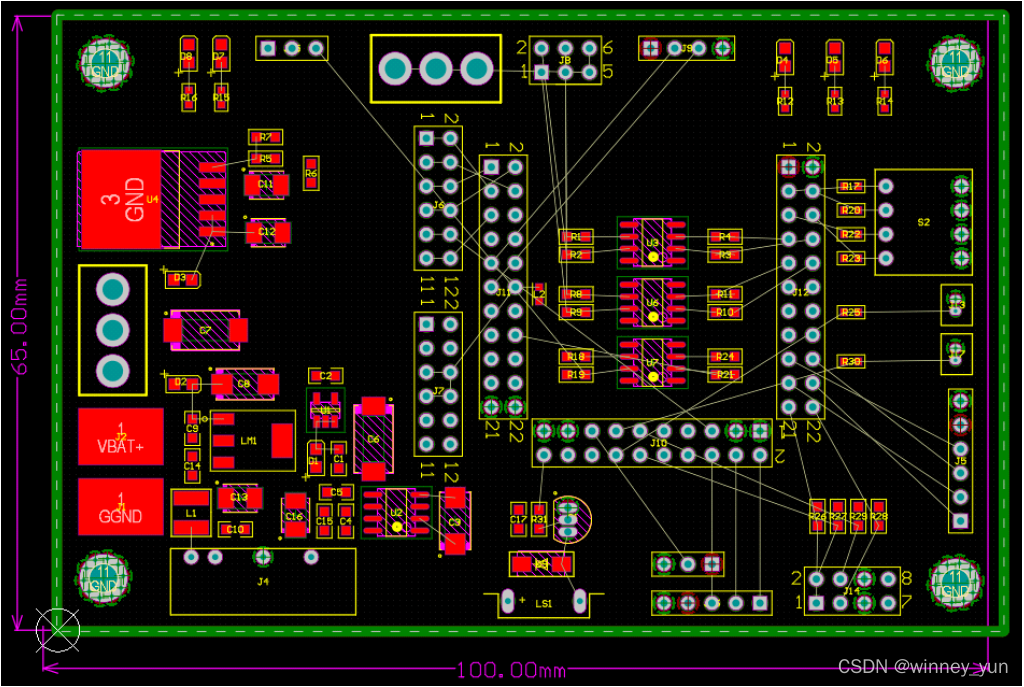Image resolution: width=1024 pixels, height=687 pixels.
Task: Select LED D7
Action: pyautogui.click(x=221, y=56)
